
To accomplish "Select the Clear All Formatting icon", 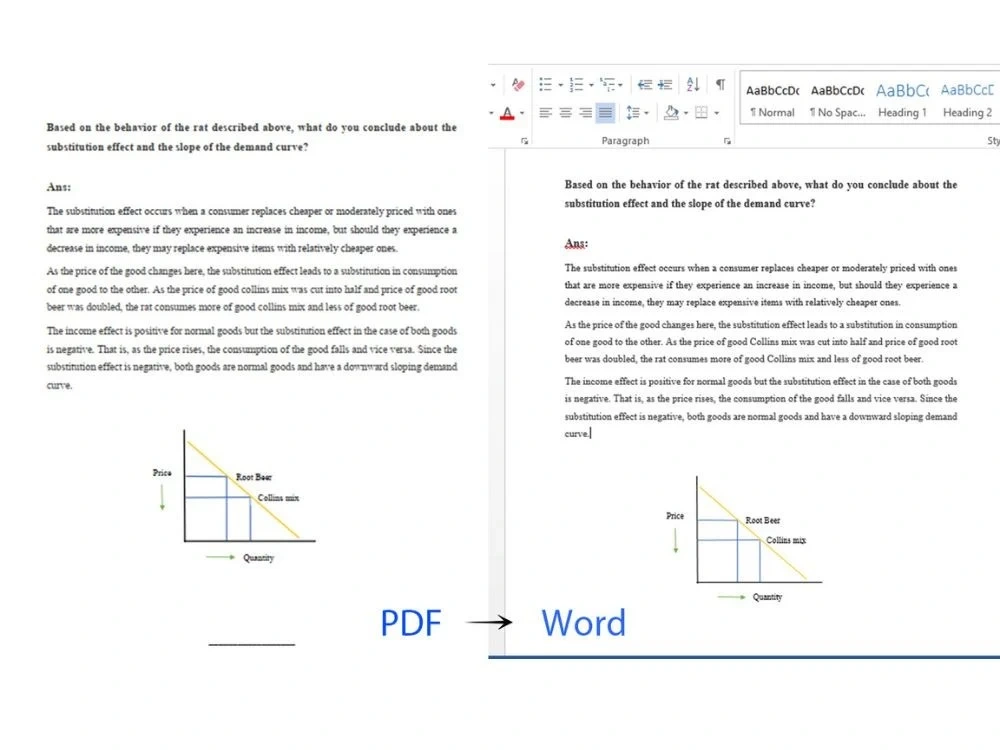I will [518, 84].
